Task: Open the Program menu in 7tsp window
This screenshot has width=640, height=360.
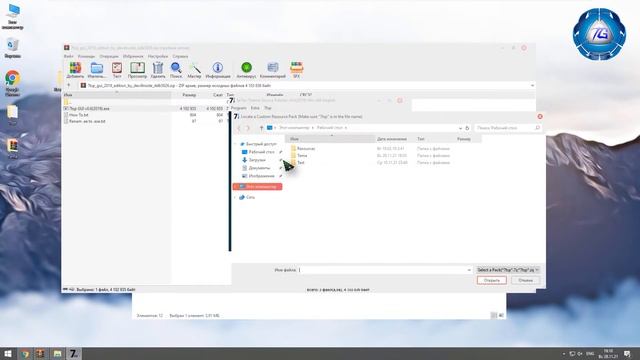Action: coord(239,108)
